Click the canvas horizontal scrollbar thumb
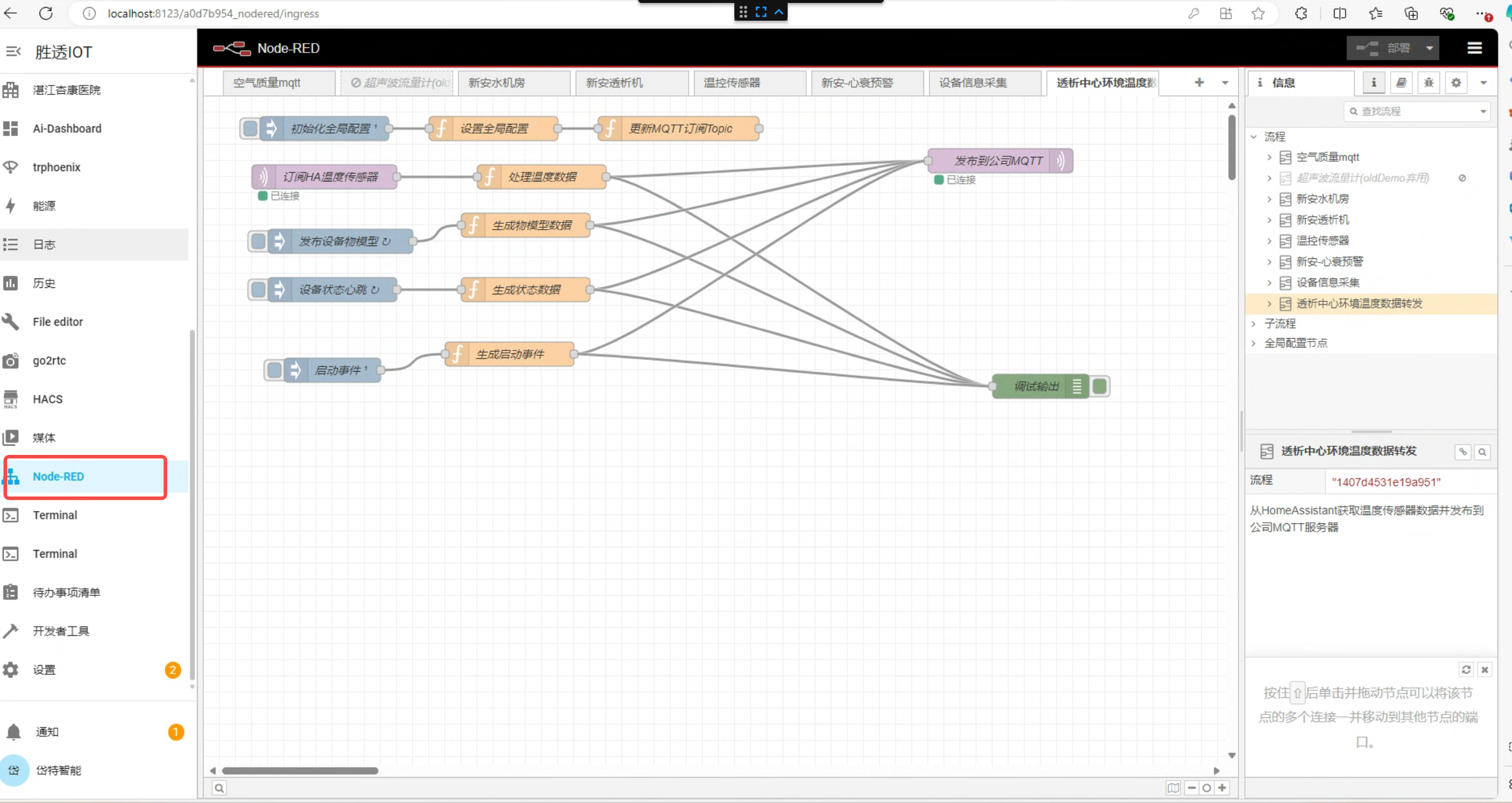Viewport: 1512px width, 803px height. coord(300,771)
